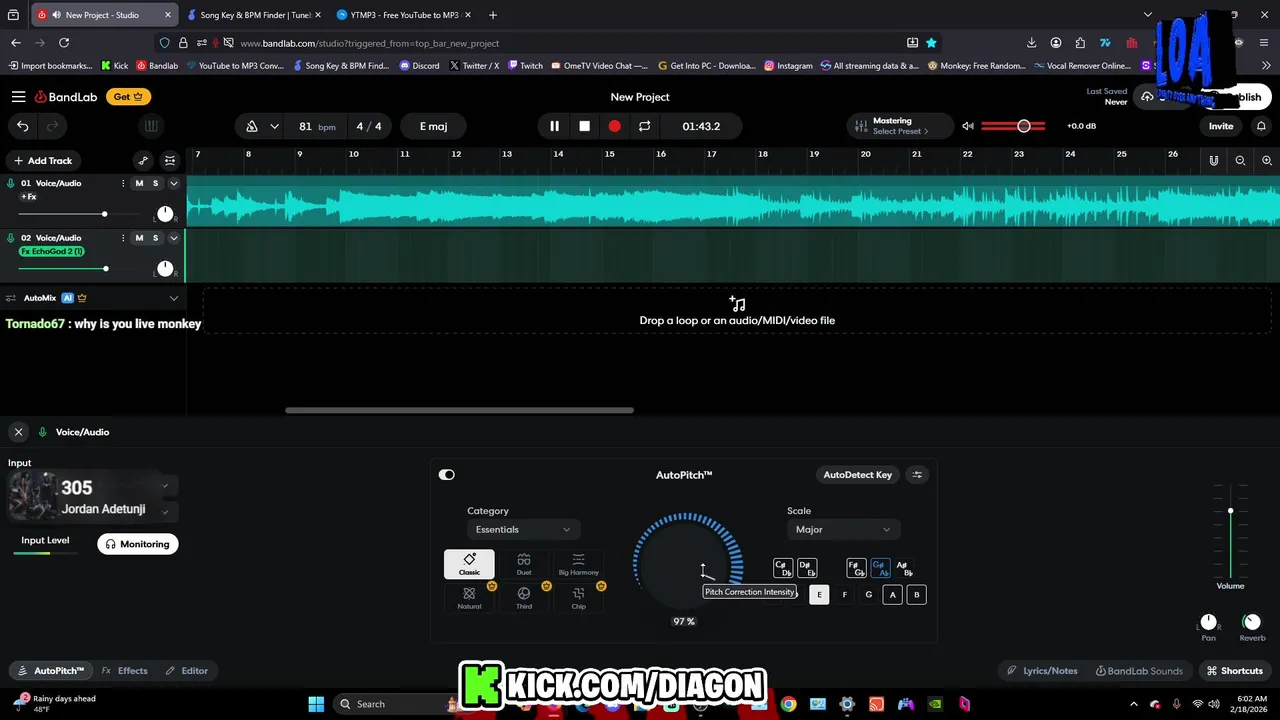Open the AutoPitch advanced settings sliders icon
The image size is (1280, 720).
[x=918, y=475]
